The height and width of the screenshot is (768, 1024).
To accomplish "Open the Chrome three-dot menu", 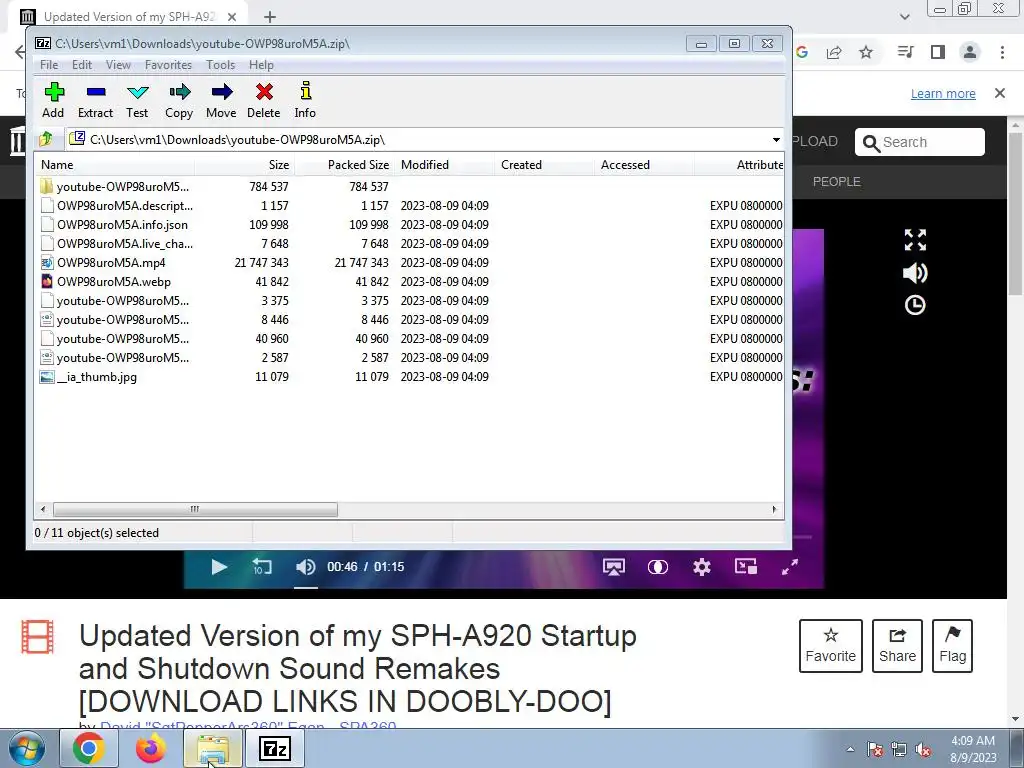I will click(1002, 52).
